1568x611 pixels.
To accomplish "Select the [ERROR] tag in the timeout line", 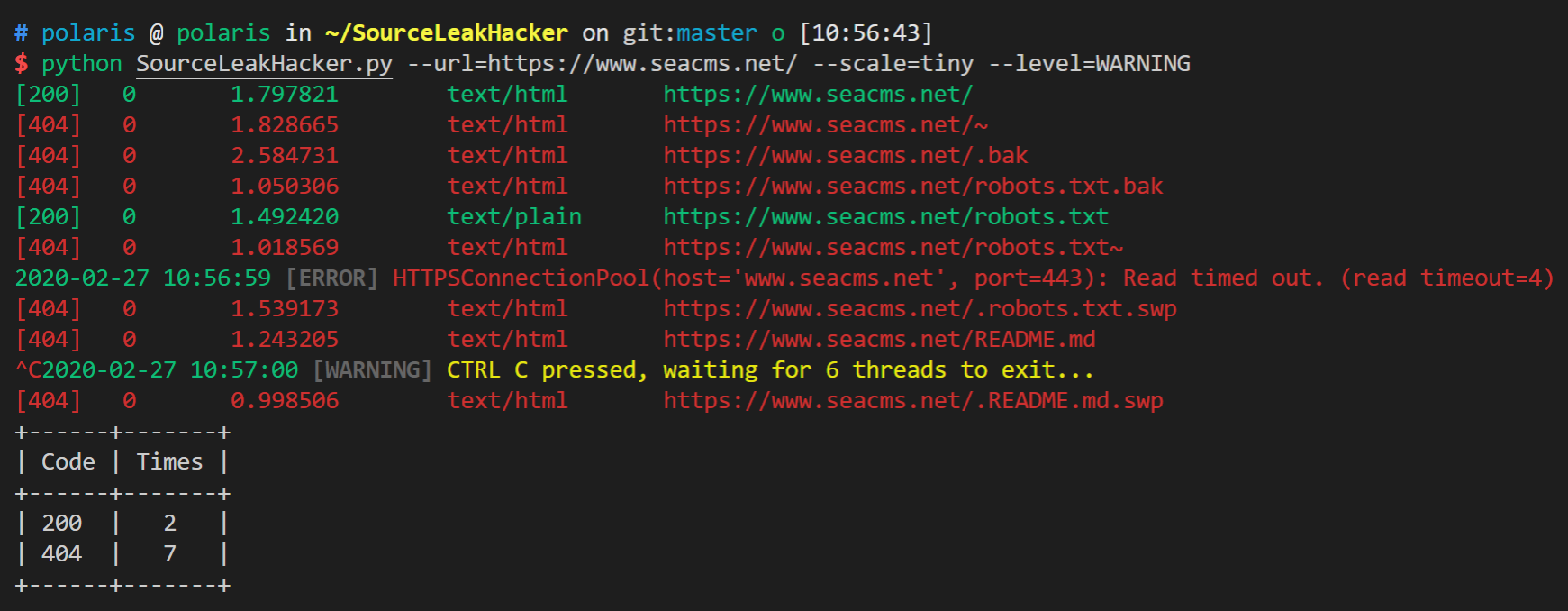I will 331,278.
